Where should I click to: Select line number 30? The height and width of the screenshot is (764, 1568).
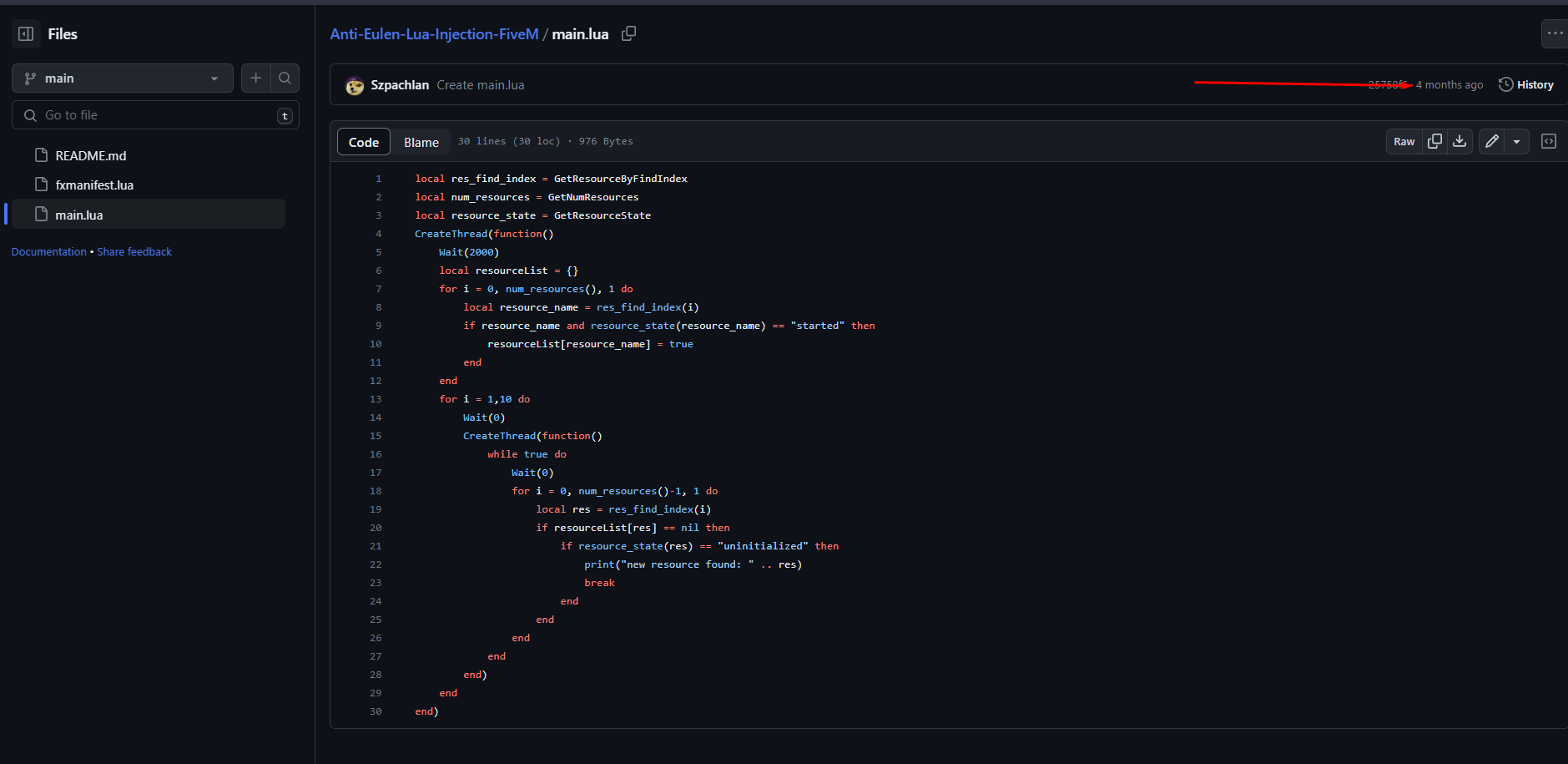[x=376, y=711]
